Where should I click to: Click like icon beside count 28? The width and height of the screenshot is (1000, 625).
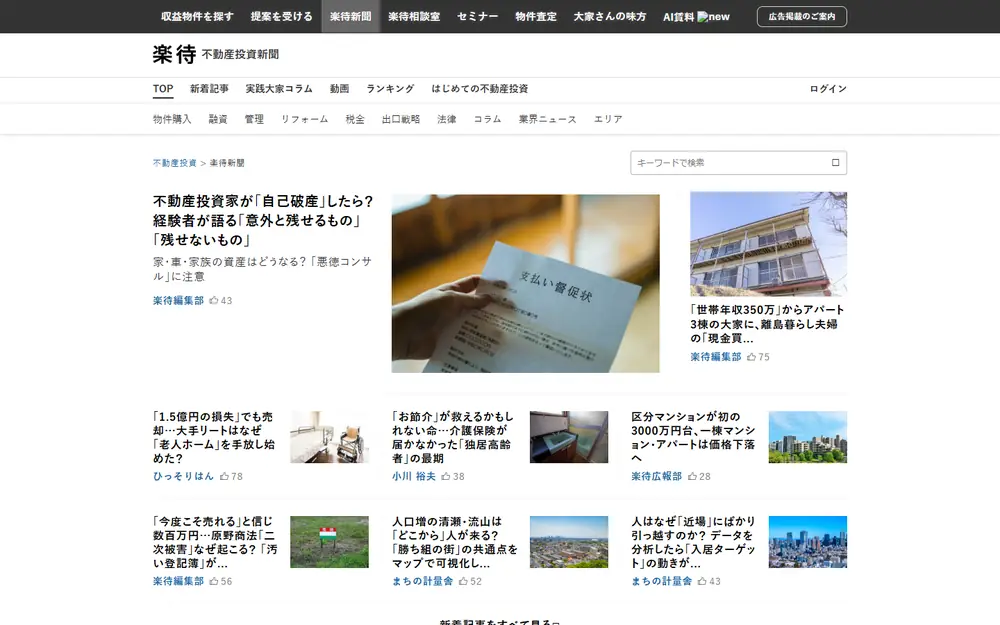pos(692,476)
